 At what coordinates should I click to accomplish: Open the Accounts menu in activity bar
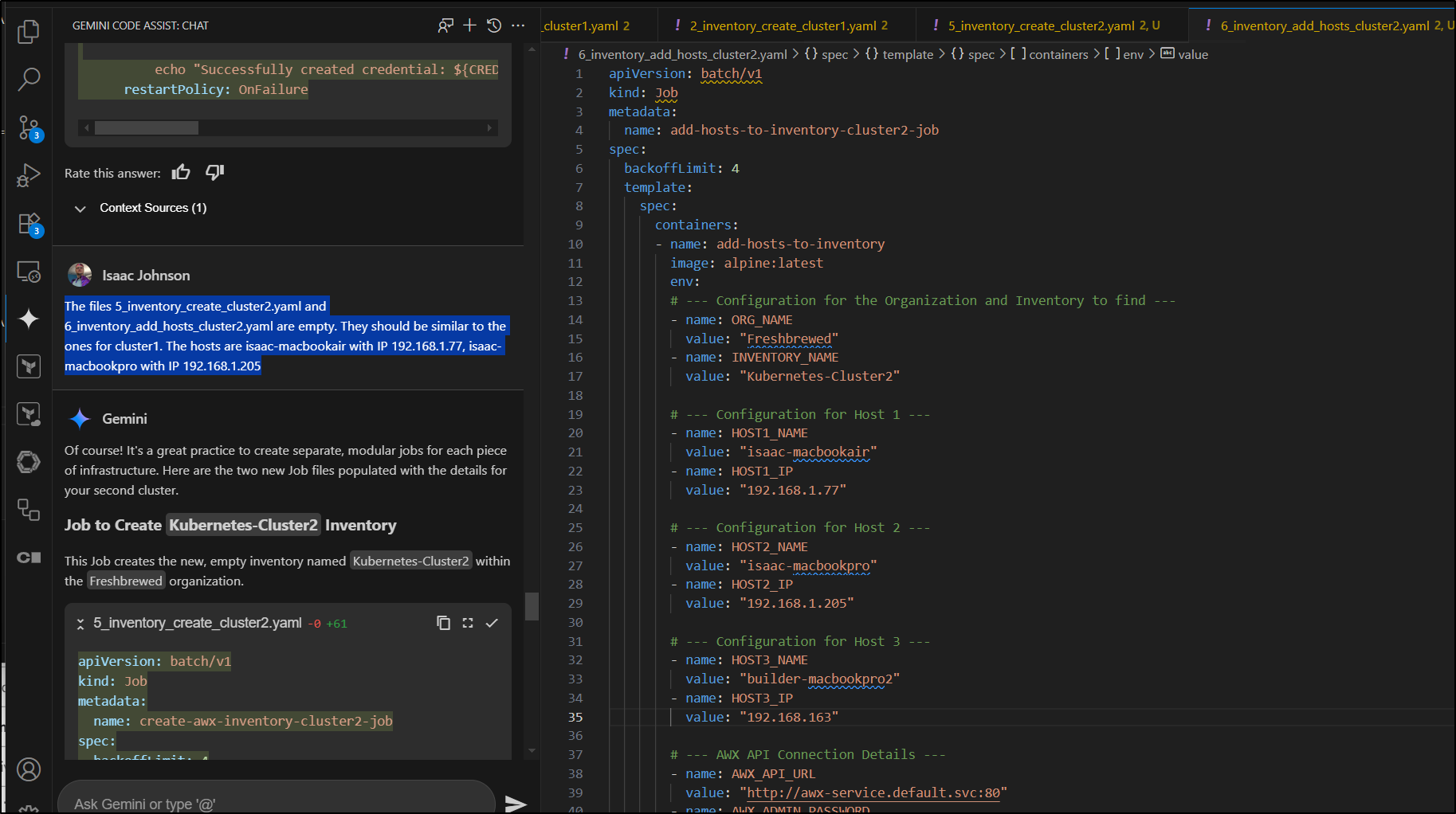pyautogui.click(x=29, y=769)
